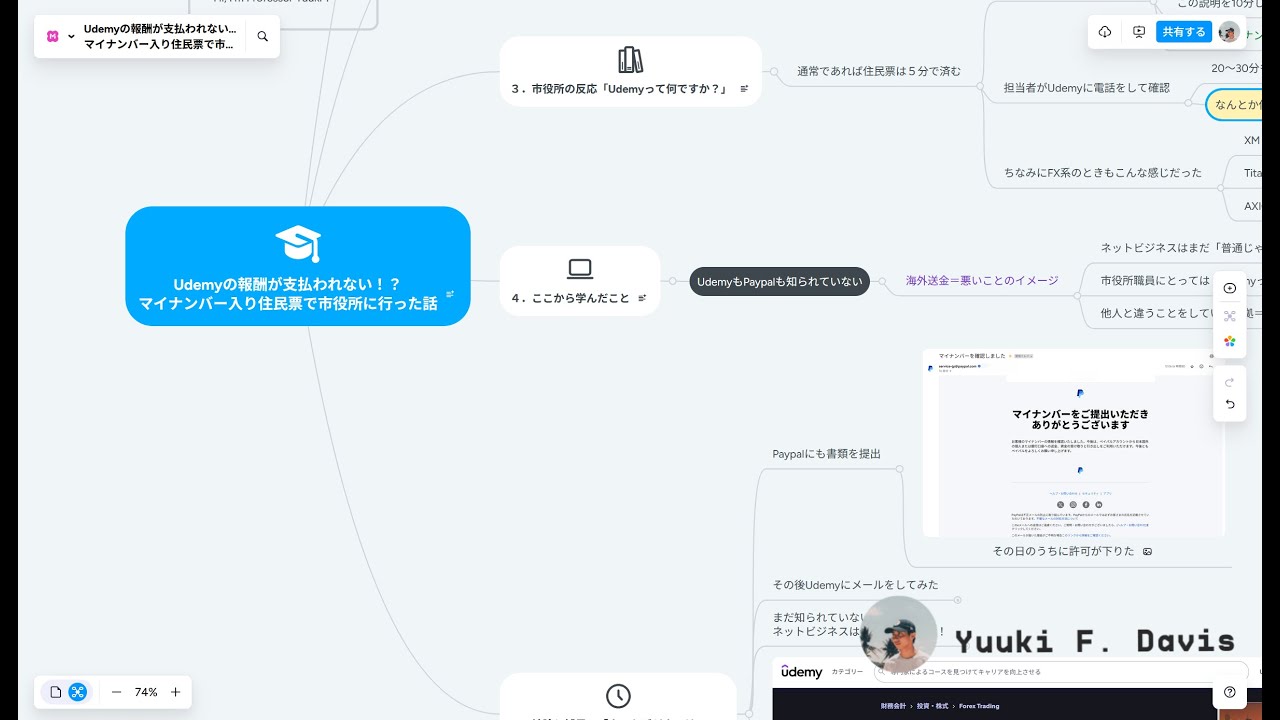Click the clock icon on the bottom topic
Image resolution: width=1280 pixels, height=720 pixels.
[x=618, y=696]
